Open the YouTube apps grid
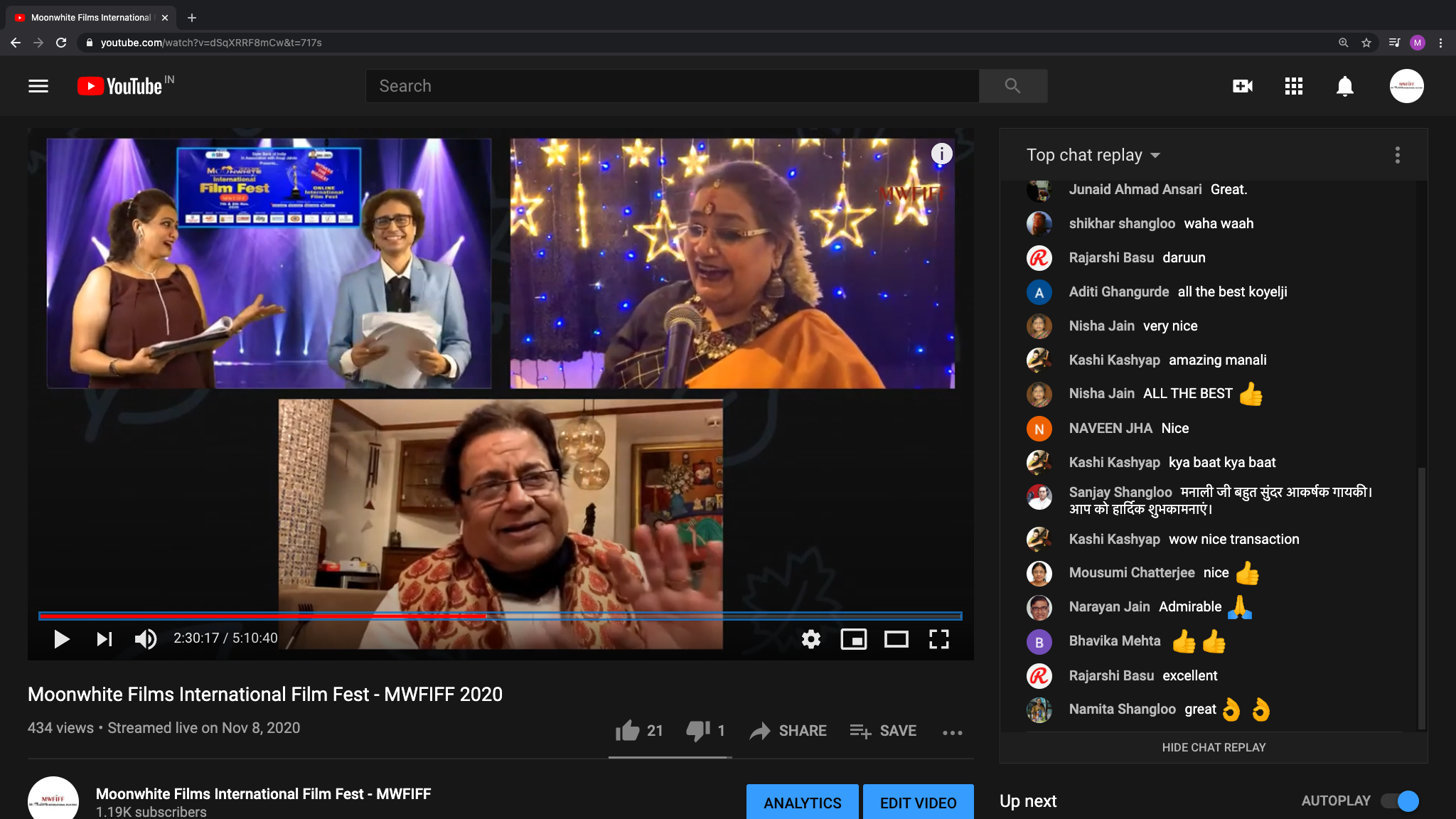The height and width of the screenshot is (819, 1456). pyautogui.click(x=1294, y=86)
